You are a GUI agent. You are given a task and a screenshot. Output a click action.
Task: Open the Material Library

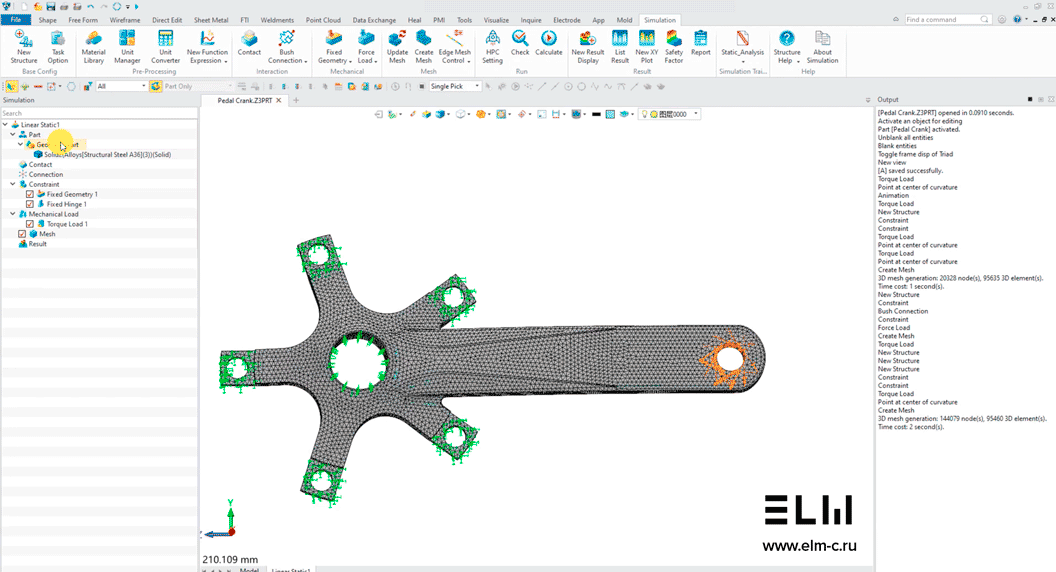[x=93, y=47]
